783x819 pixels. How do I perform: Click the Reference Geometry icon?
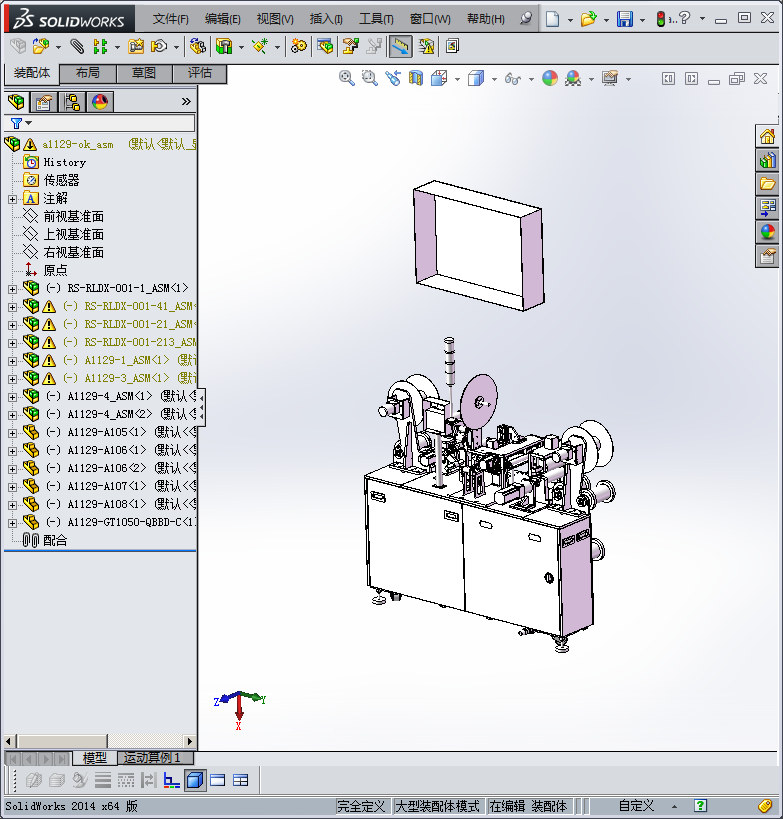click(x=260, y=46)
